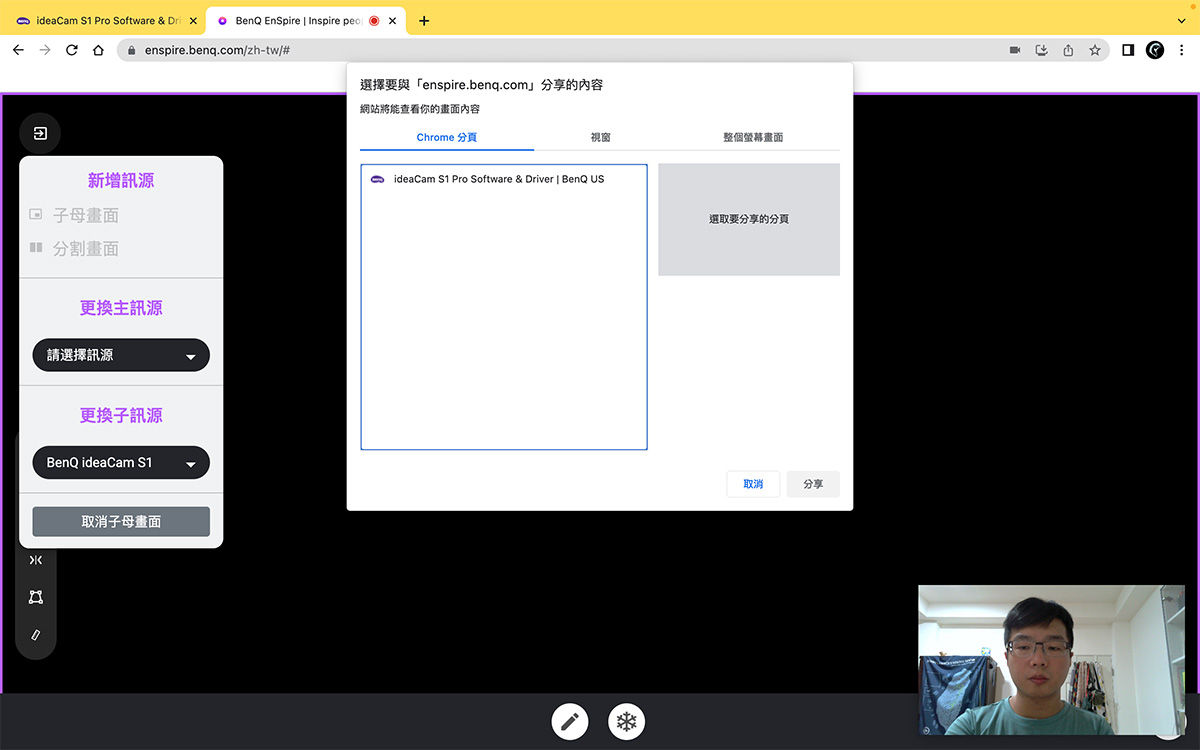Viewport: 1200px width, 750px height.
Task: Click the camera indicator in the address bar
Action: pos(1015,50)
